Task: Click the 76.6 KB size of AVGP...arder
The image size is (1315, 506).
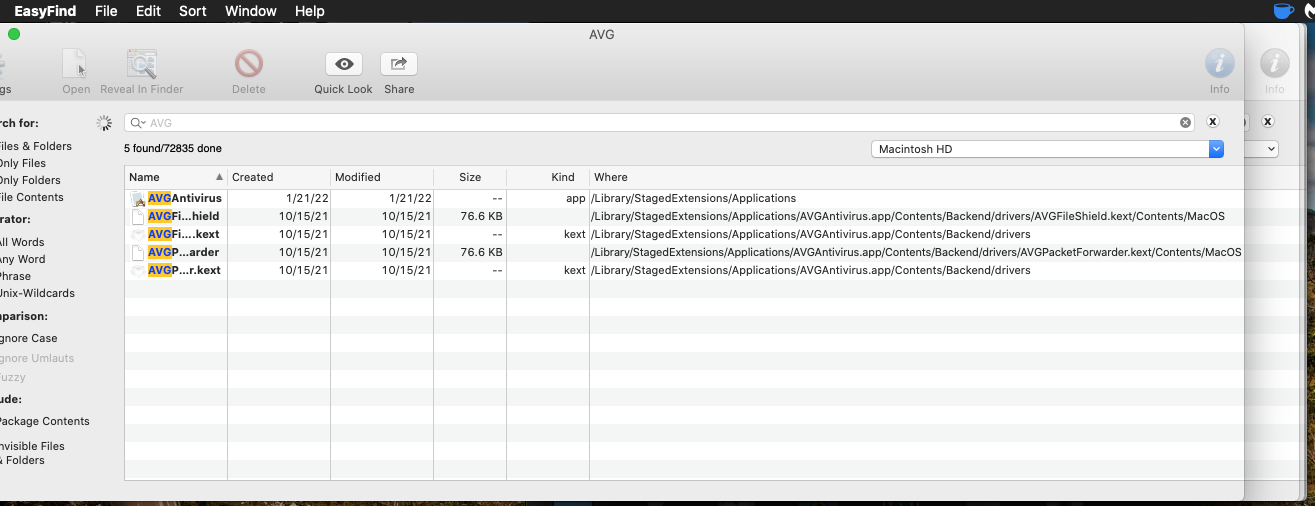Action: (x=481, y=252)
